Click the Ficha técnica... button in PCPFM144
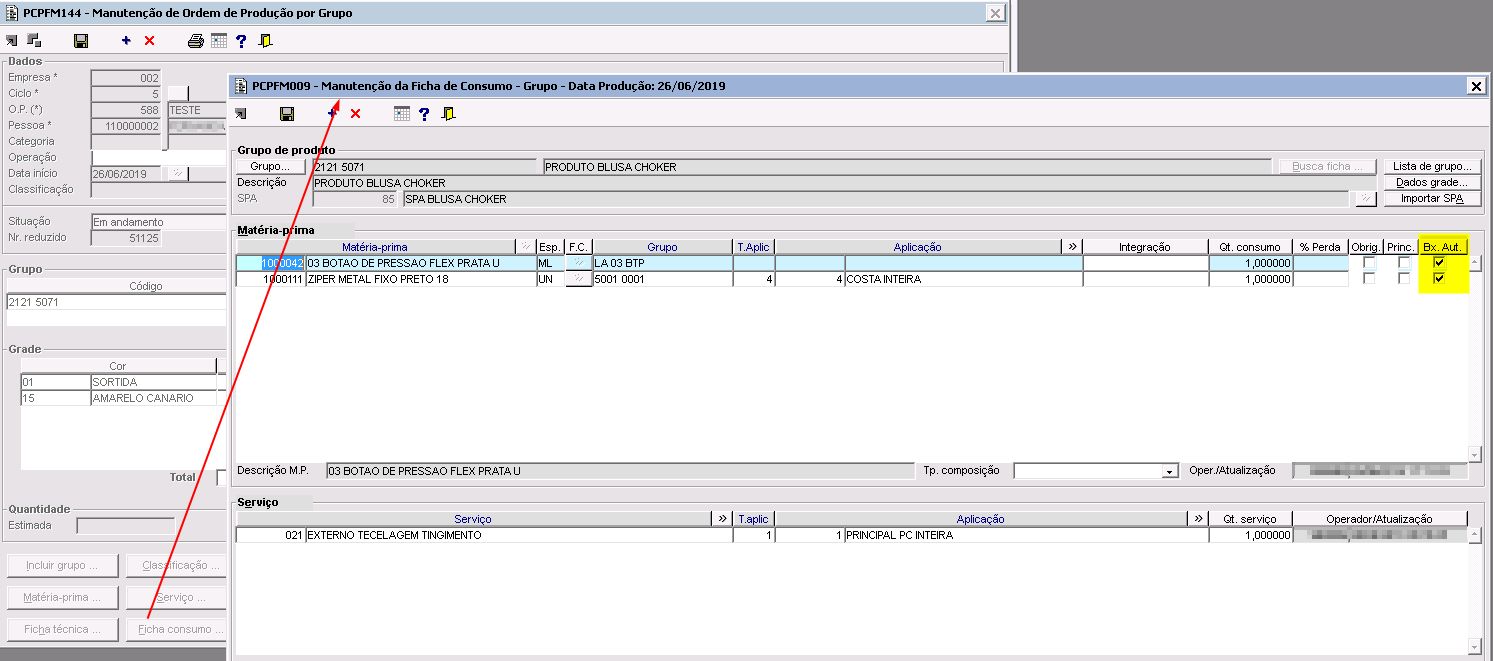This screenshot has height=661, width=1493. click(x=62, y=630)
